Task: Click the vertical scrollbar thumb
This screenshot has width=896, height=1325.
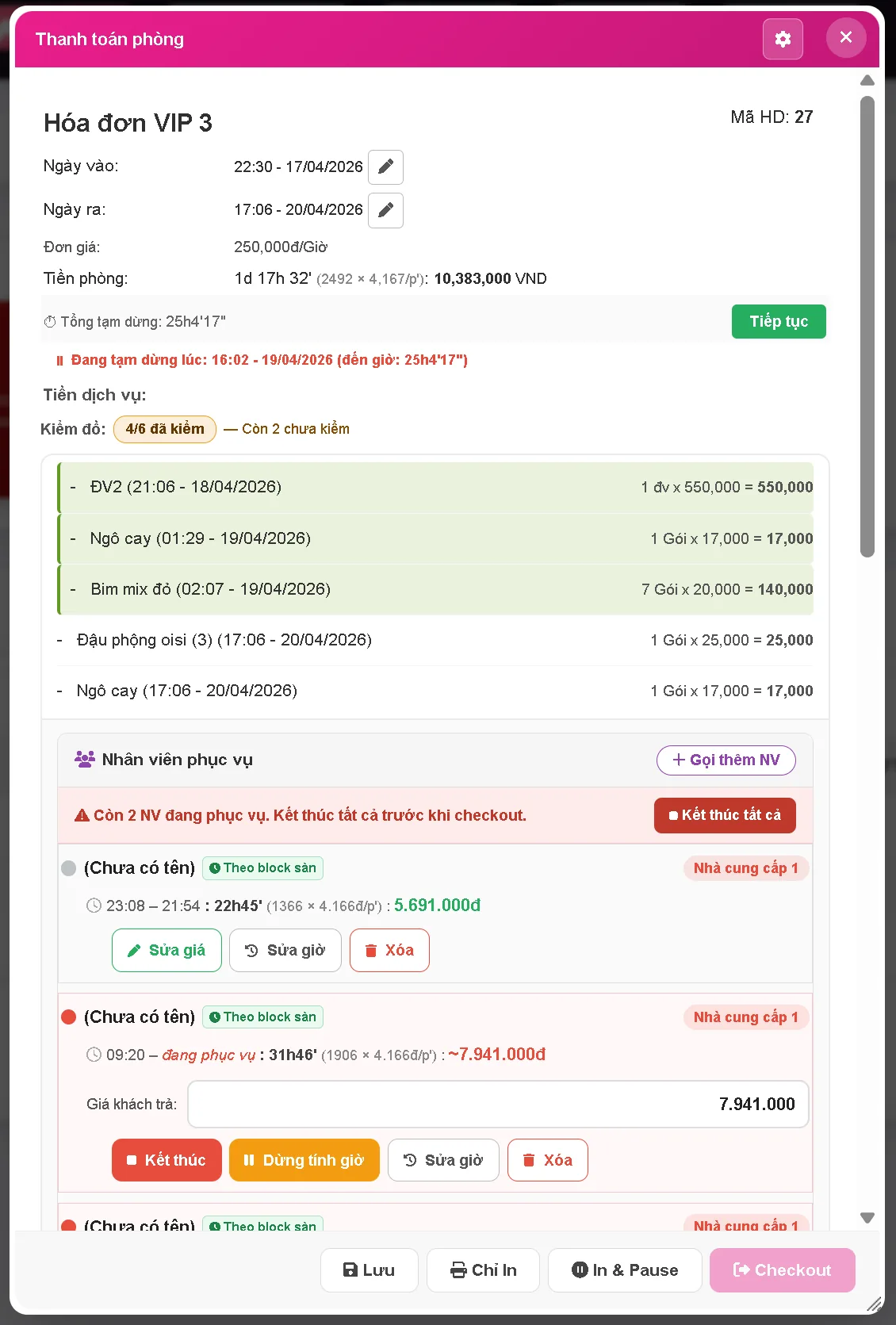Action: click(867, 327)
